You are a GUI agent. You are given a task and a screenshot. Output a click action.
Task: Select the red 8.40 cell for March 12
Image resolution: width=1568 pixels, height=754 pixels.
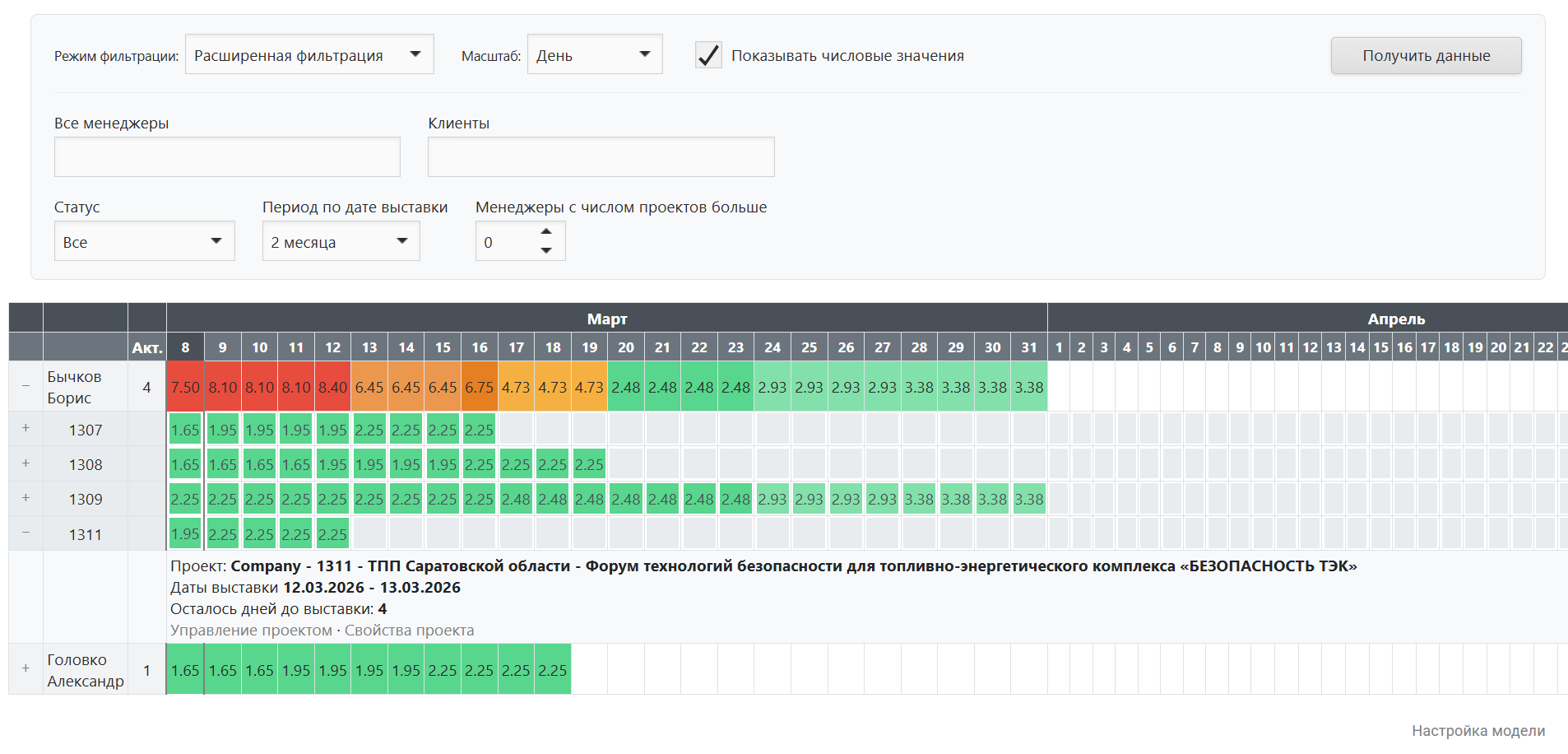point(332,387)
